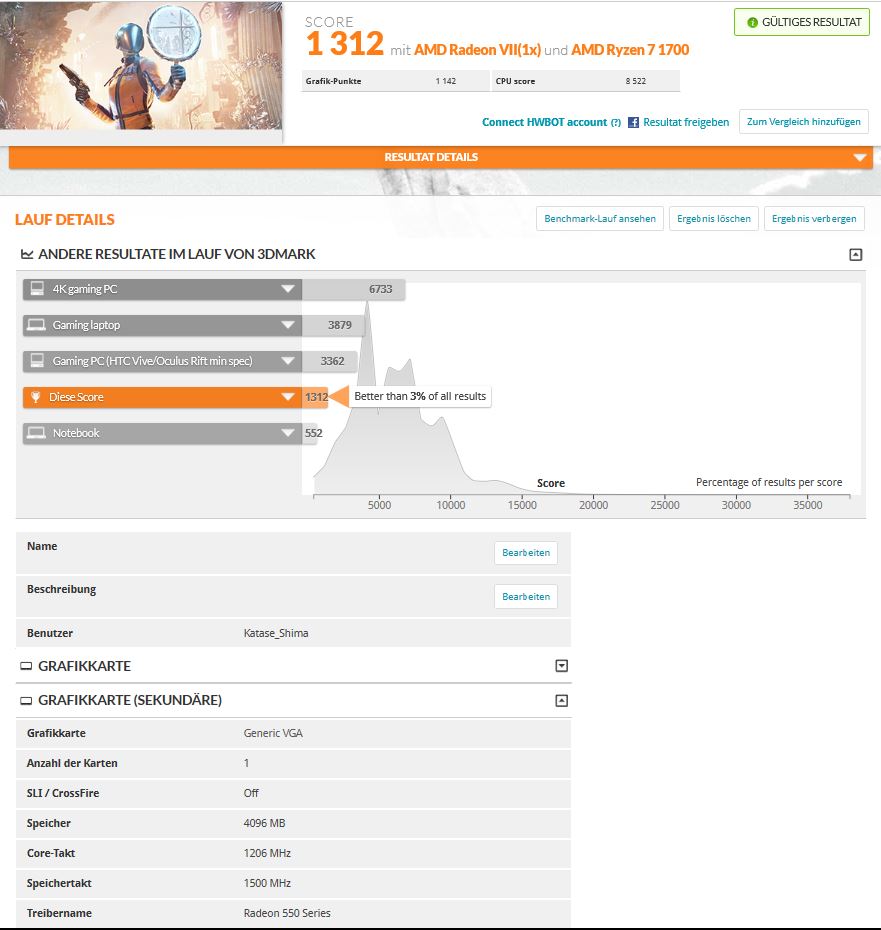
Task: Click the 3879 score bar value
Action: pyautogui.click(x=339, y=325)
